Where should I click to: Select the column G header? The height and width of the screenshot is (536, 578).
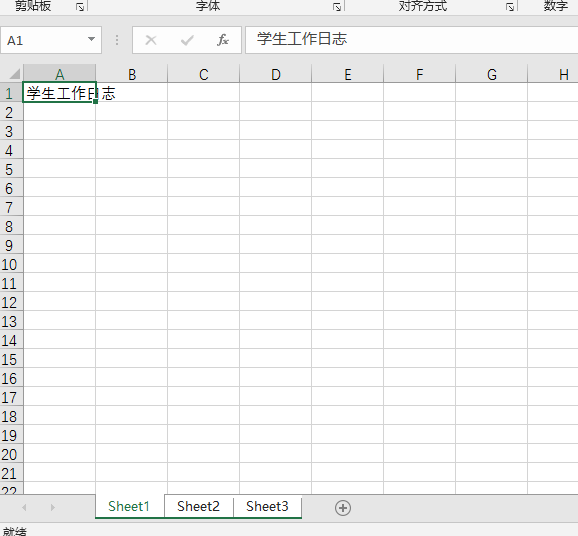tap(491, 74)
